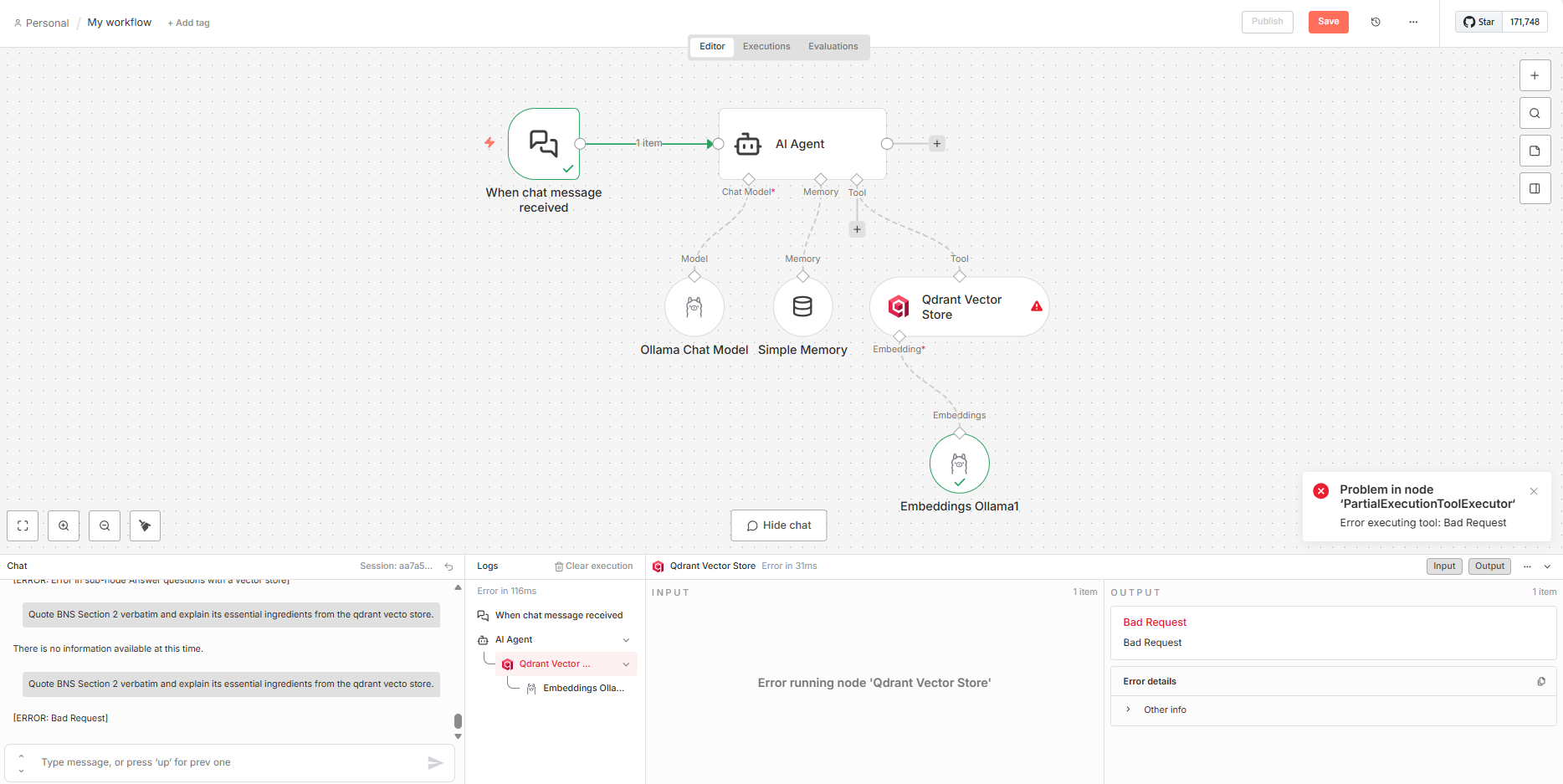Tidy up the workflow nodes

point(145,525)
